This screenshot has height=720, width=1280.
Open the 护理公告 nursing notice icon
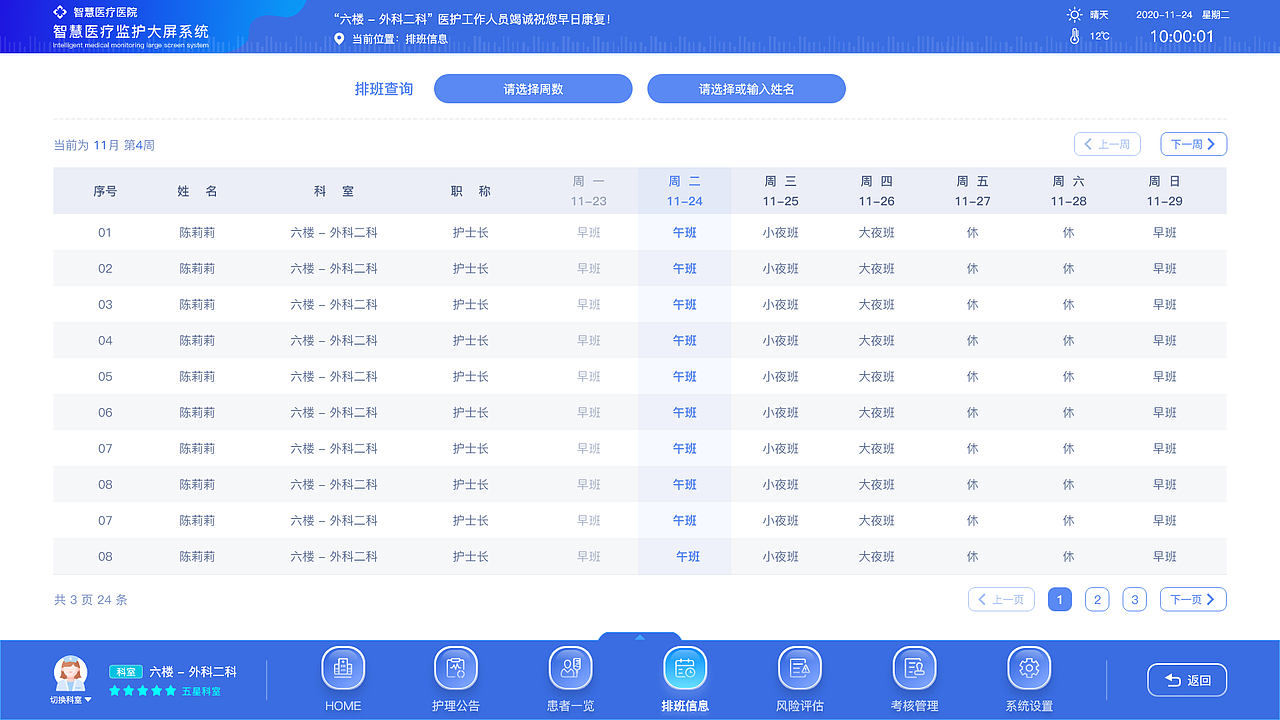(456, 668)
